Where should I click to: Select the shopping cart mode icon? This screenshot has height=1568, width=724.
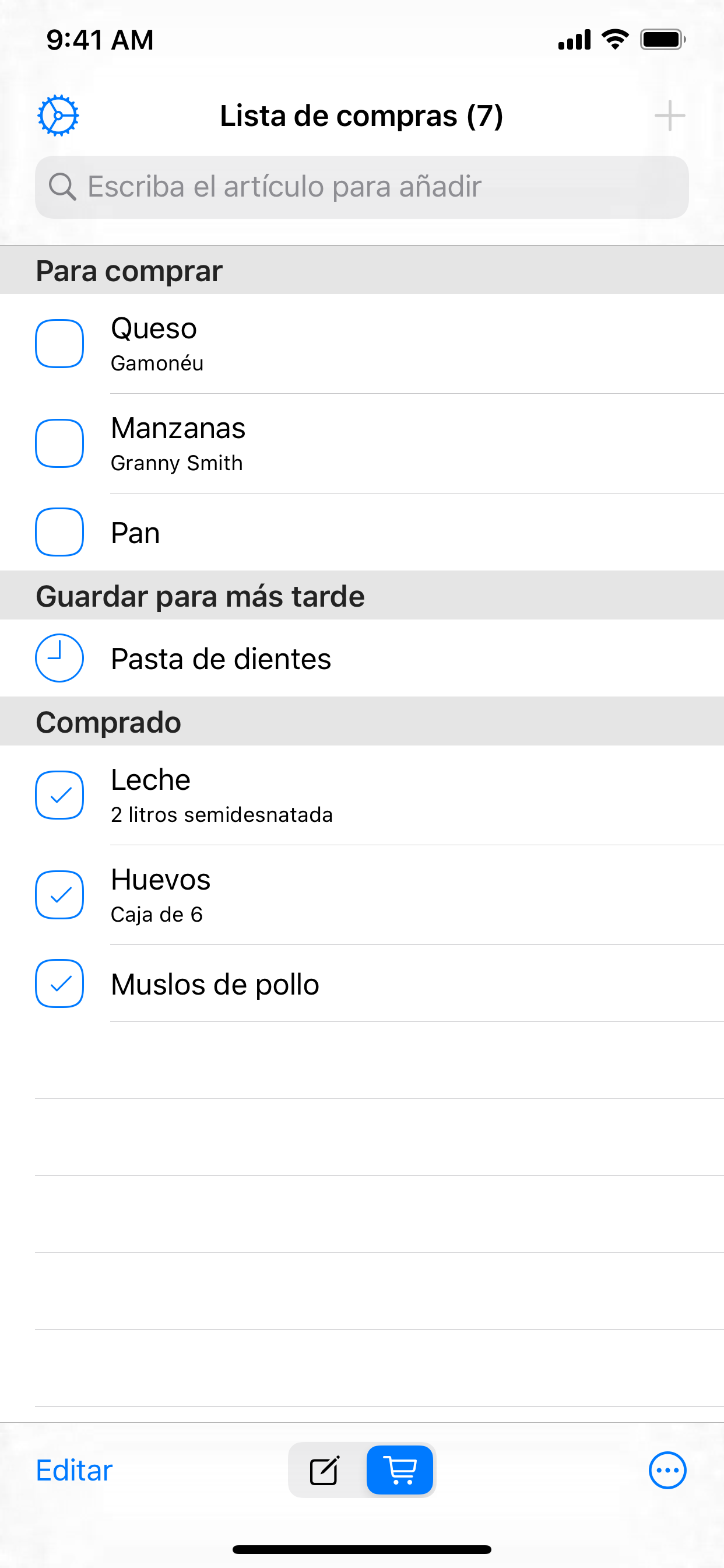[400, 1471]
